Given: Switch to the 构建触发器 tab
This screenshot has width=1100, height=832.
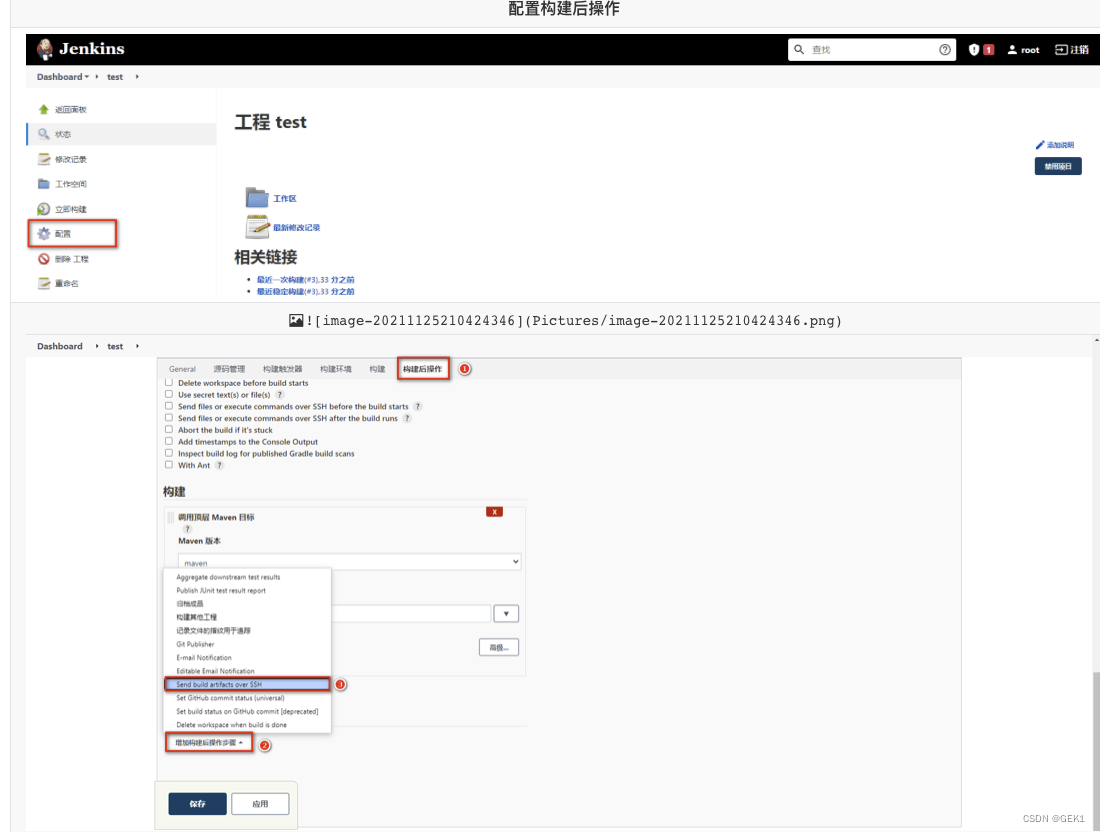Looking at the screenshot, I should (x=283, y=369).
